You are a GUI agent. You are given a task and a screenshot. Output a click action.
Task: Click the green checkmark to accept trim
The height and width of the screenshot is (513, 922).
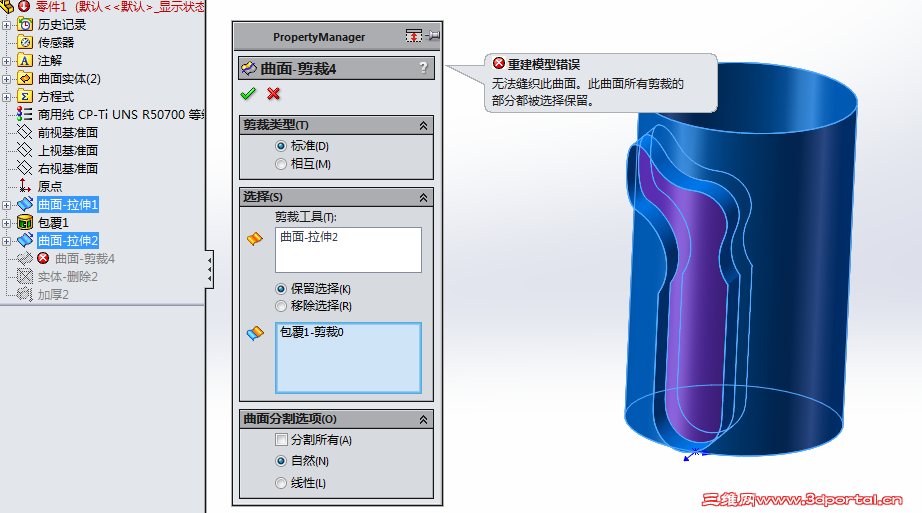248,94
